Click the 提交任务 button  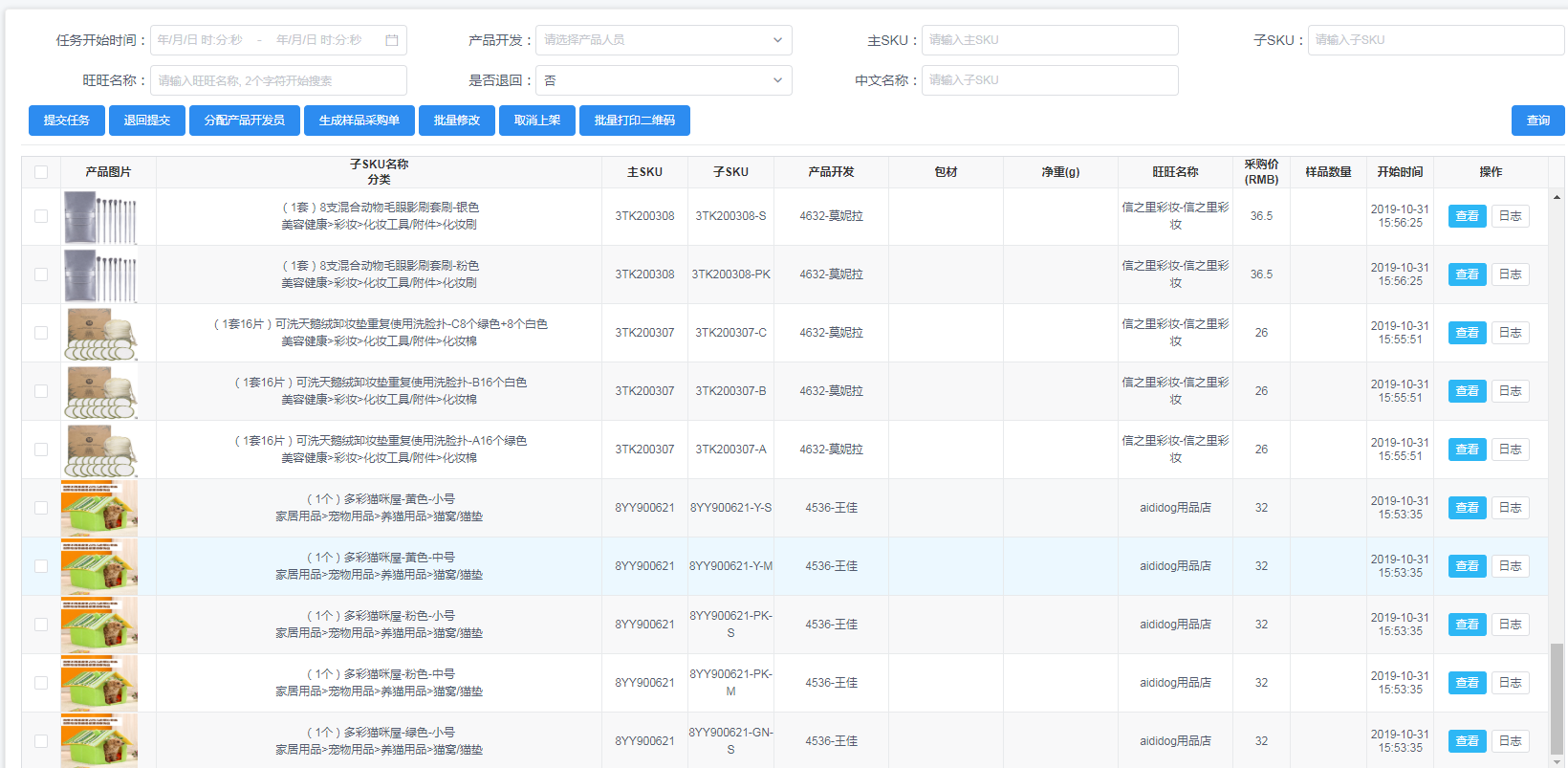pyautogui.click(x=67, y=121)
